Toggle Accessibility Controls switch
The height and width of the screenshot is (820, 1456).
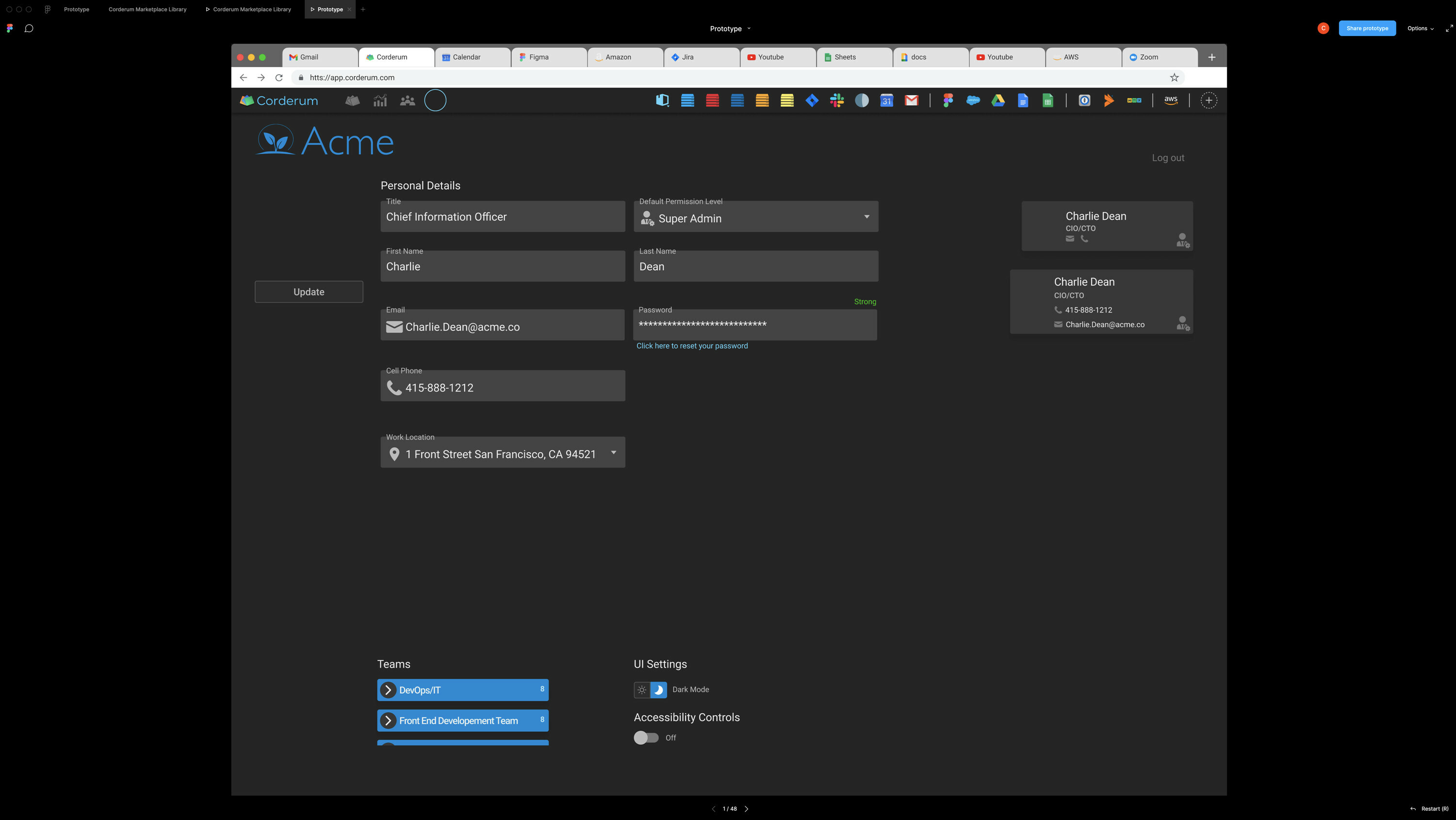tap(645, 738)
